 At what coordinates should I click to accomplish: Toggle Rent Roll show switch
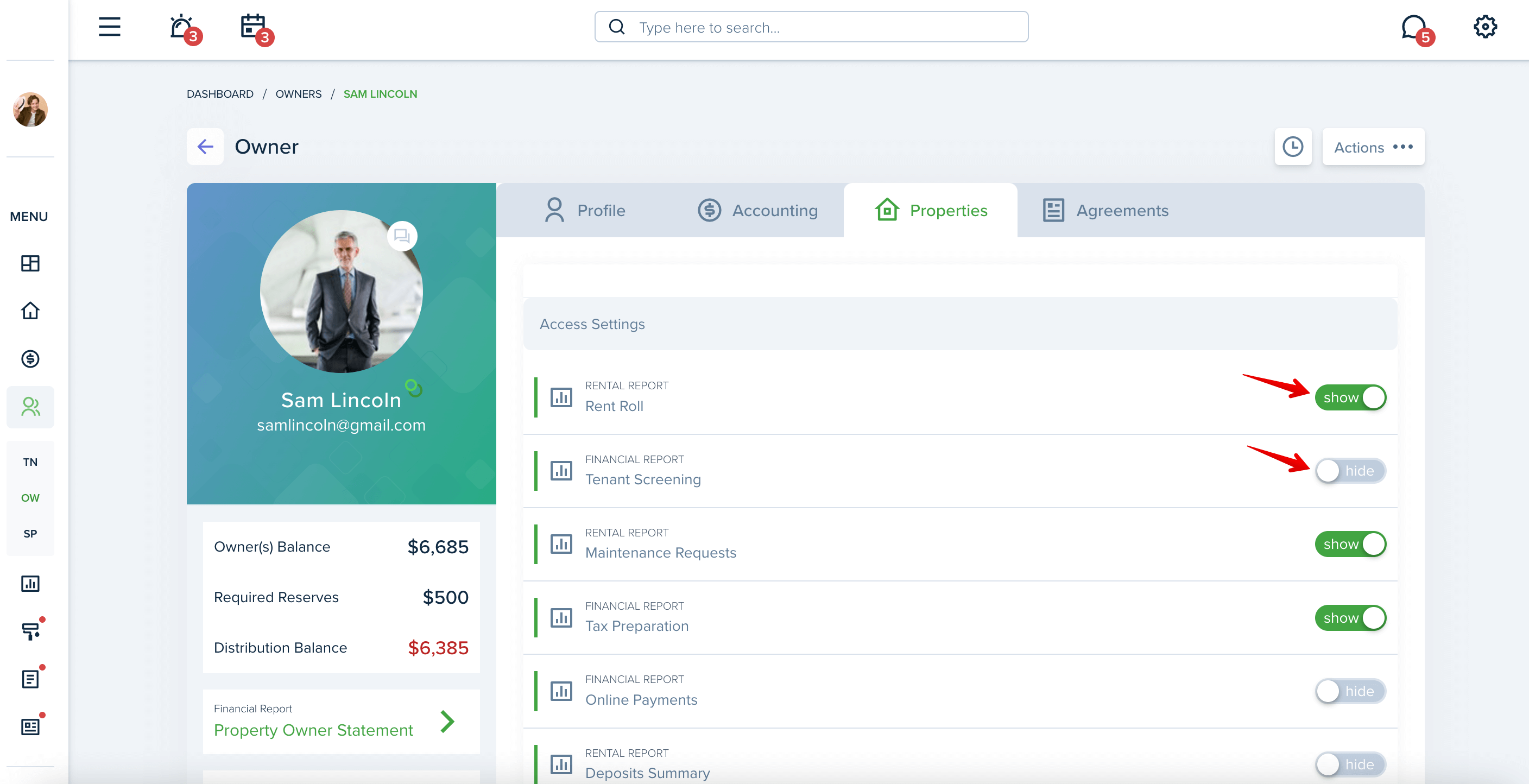(x=1350, y=397)
